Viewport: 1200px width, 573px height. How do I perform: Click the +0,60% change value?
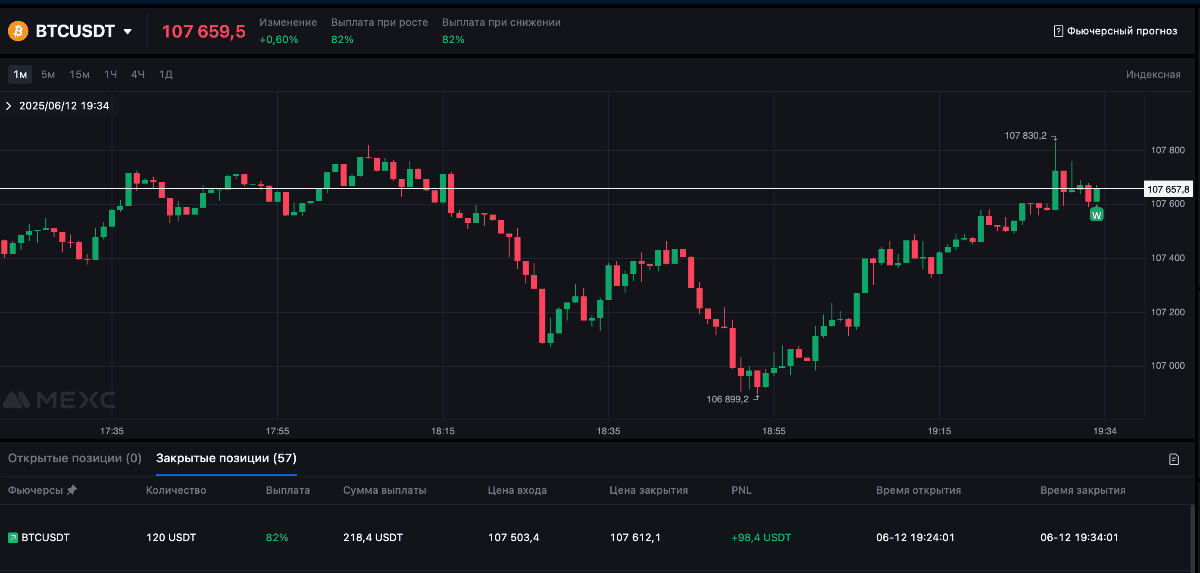(x=279, y=40)
